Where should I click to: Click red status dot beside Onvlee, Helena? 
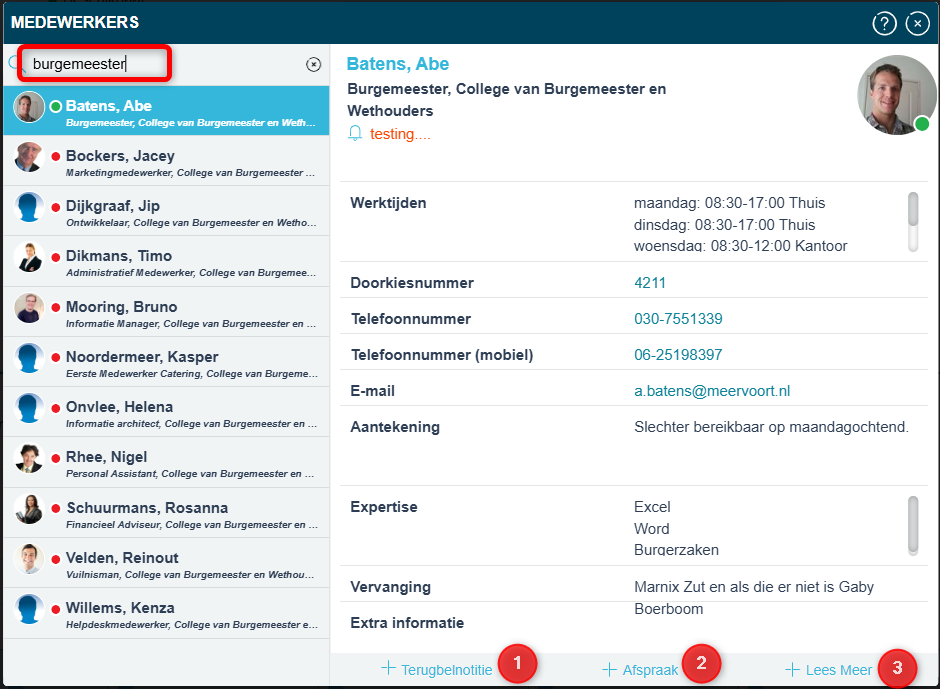point(56,408)
